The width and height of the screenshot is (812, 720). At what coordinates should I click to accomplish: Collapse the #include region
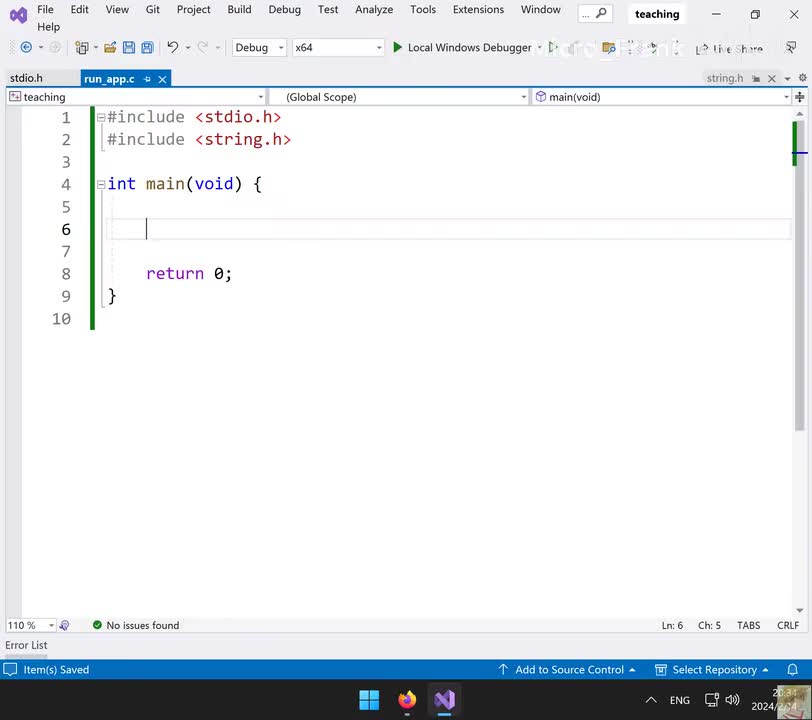click(101, 118)
